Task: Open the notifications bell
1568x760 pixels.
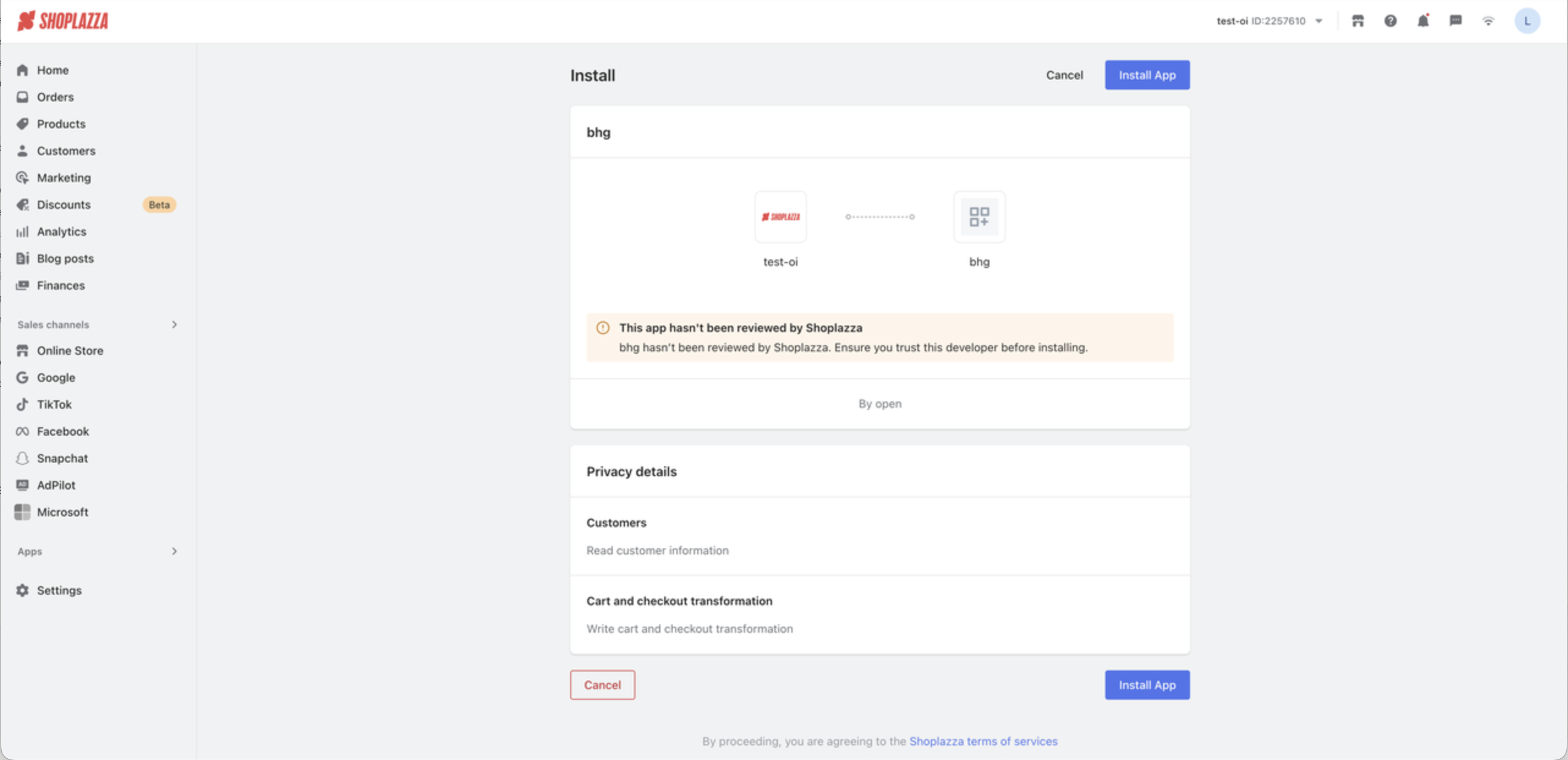Action: pos(1423,21)
